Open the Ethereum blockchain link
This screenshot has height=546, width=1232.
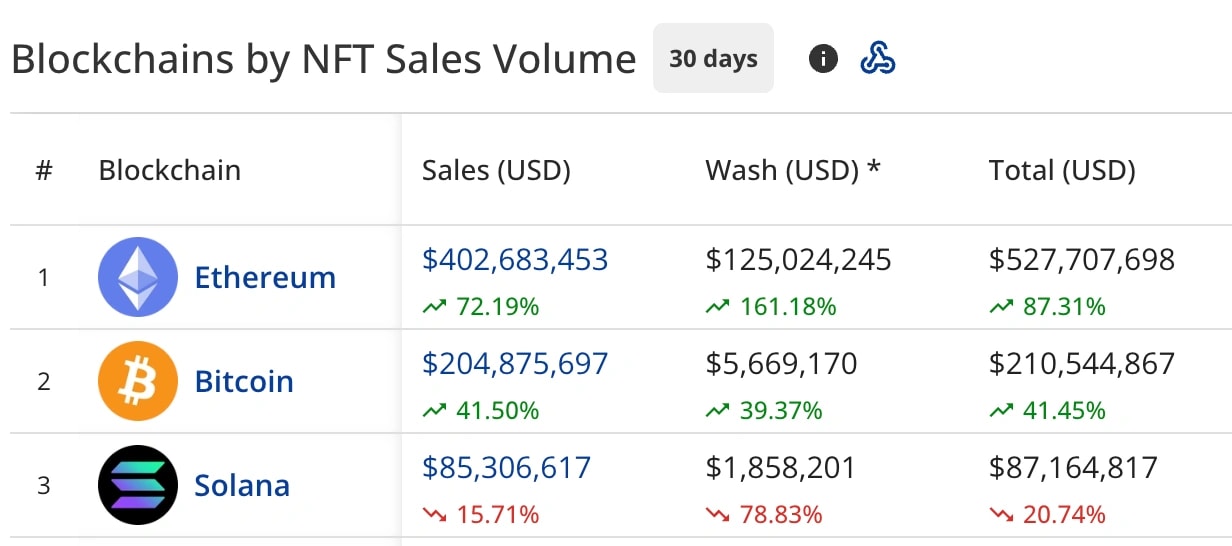pos(265,277)
